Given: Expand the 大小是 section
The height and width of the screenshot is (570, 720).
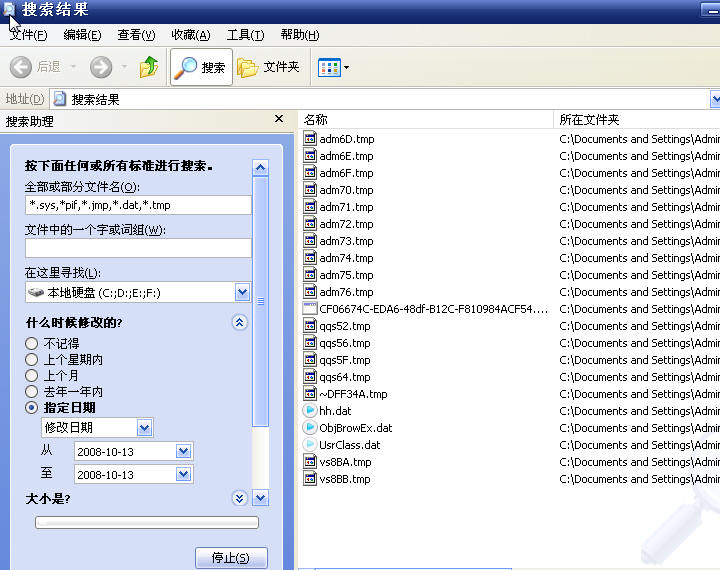Looking at the screenshot, I should pos(239,498).
